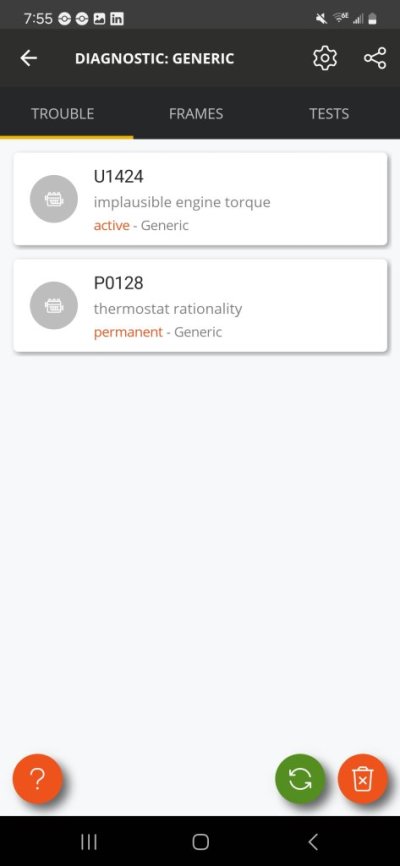Tap the 'permanent' status label
Screen dimensions: 400x866
[x=128, y=332]
